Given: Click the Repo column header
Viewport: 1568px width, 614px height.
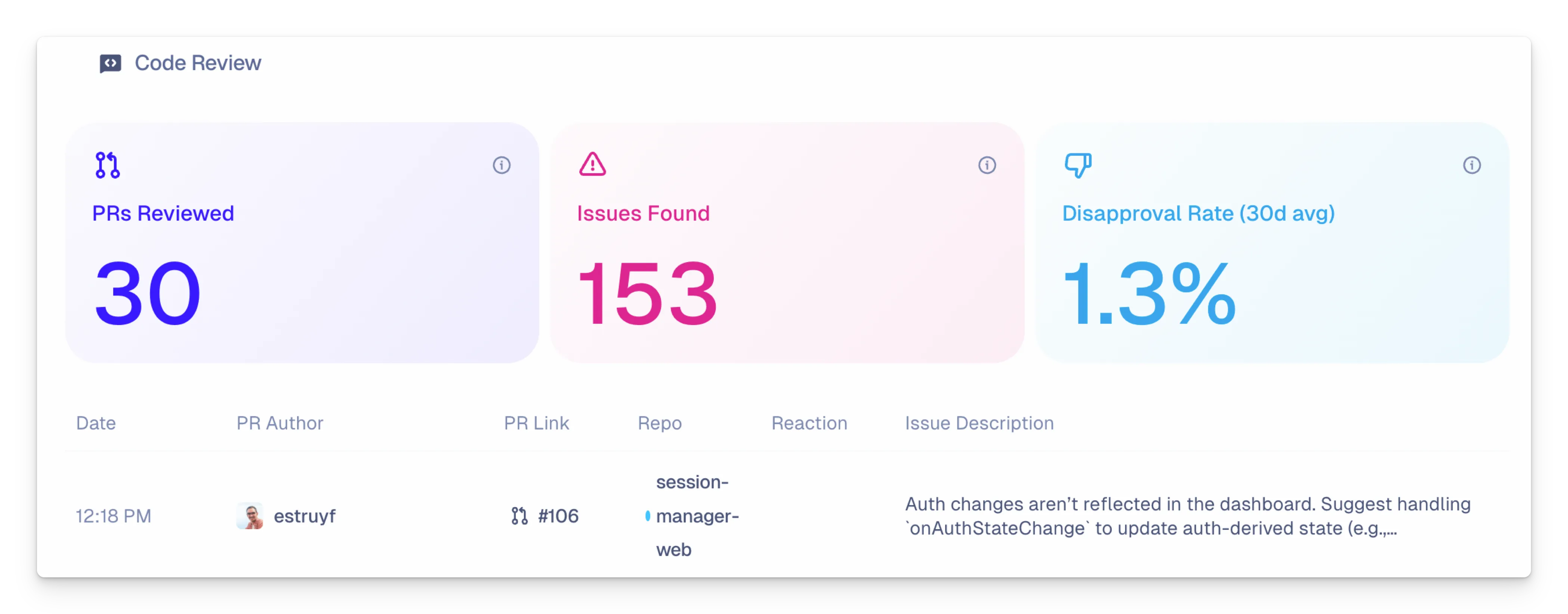Looking at the screenshot, I should pos(659,423).
